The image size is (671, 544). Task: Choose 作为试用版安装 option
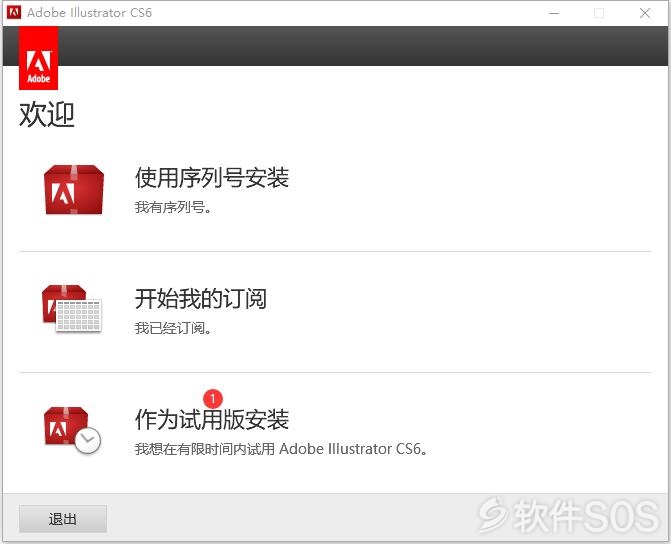pos(212,419)
